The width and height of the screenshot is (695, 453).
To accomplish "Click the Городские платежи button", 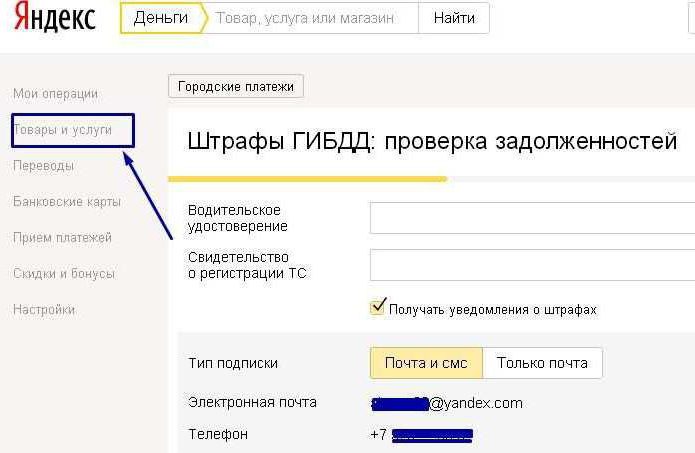I will [x=236, y=87].
